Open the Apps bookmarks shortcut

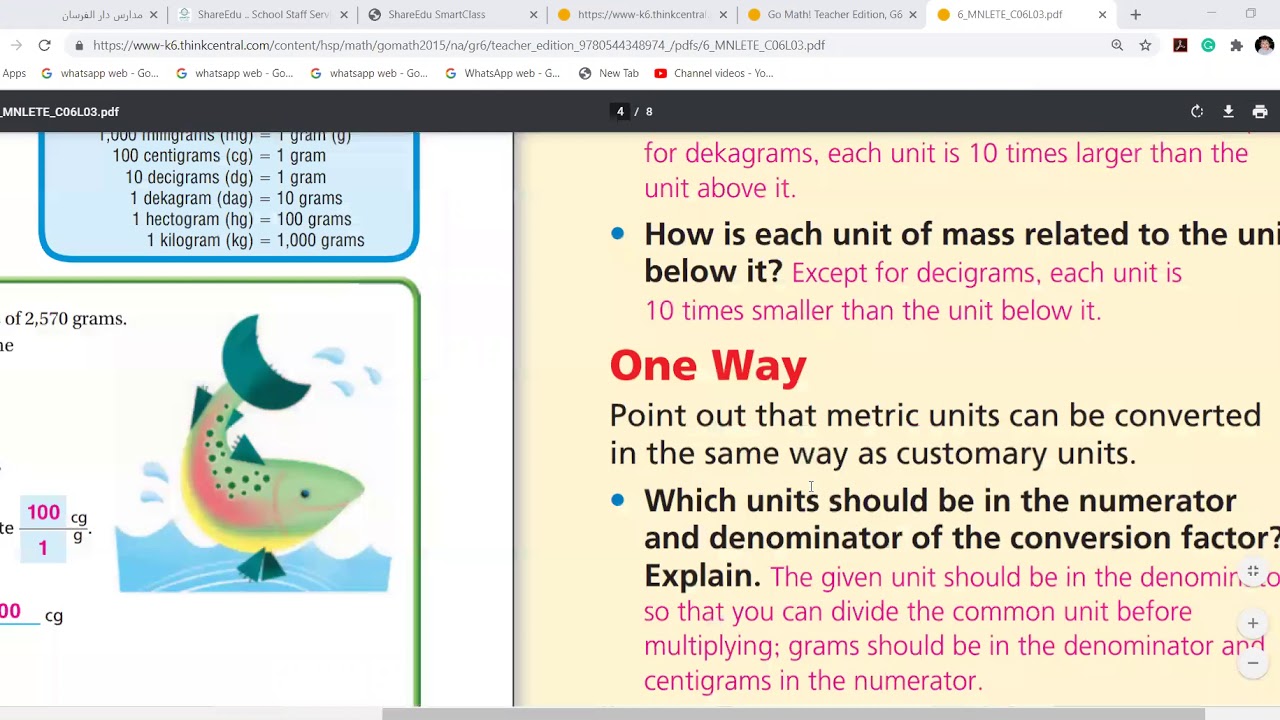pyautogui.click(x=14, y=73)
